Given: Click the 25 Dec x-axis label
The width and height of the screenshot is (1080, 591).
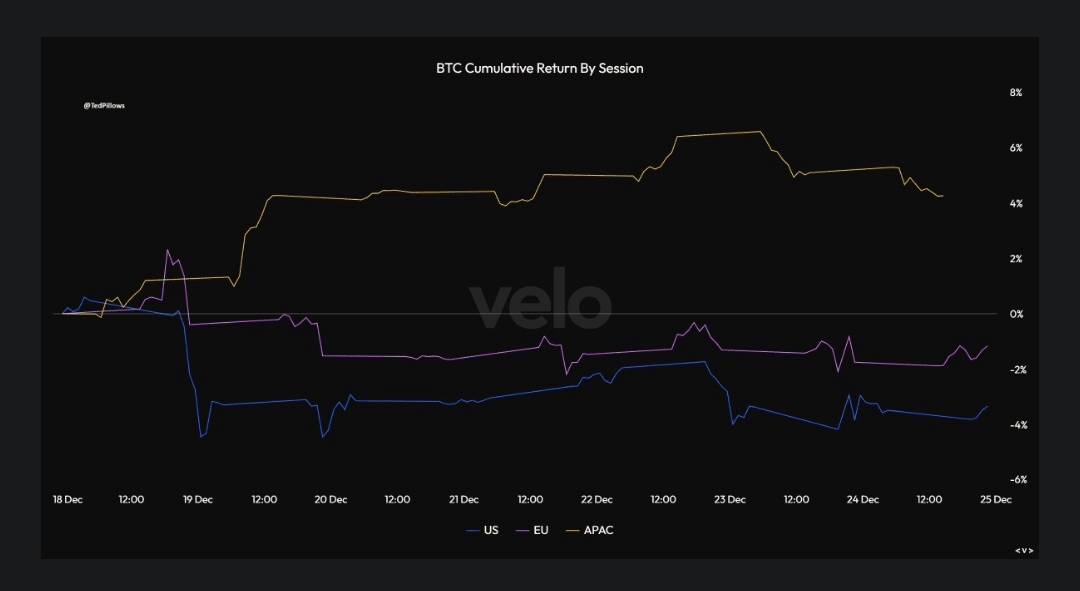Looking at the screenshot, I should 996,499.
